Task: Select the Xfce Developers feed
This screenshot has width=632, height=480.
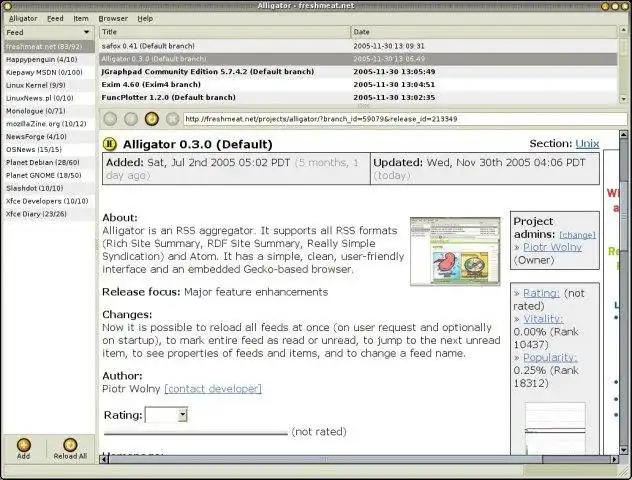Action: click(x=49, y=201)
